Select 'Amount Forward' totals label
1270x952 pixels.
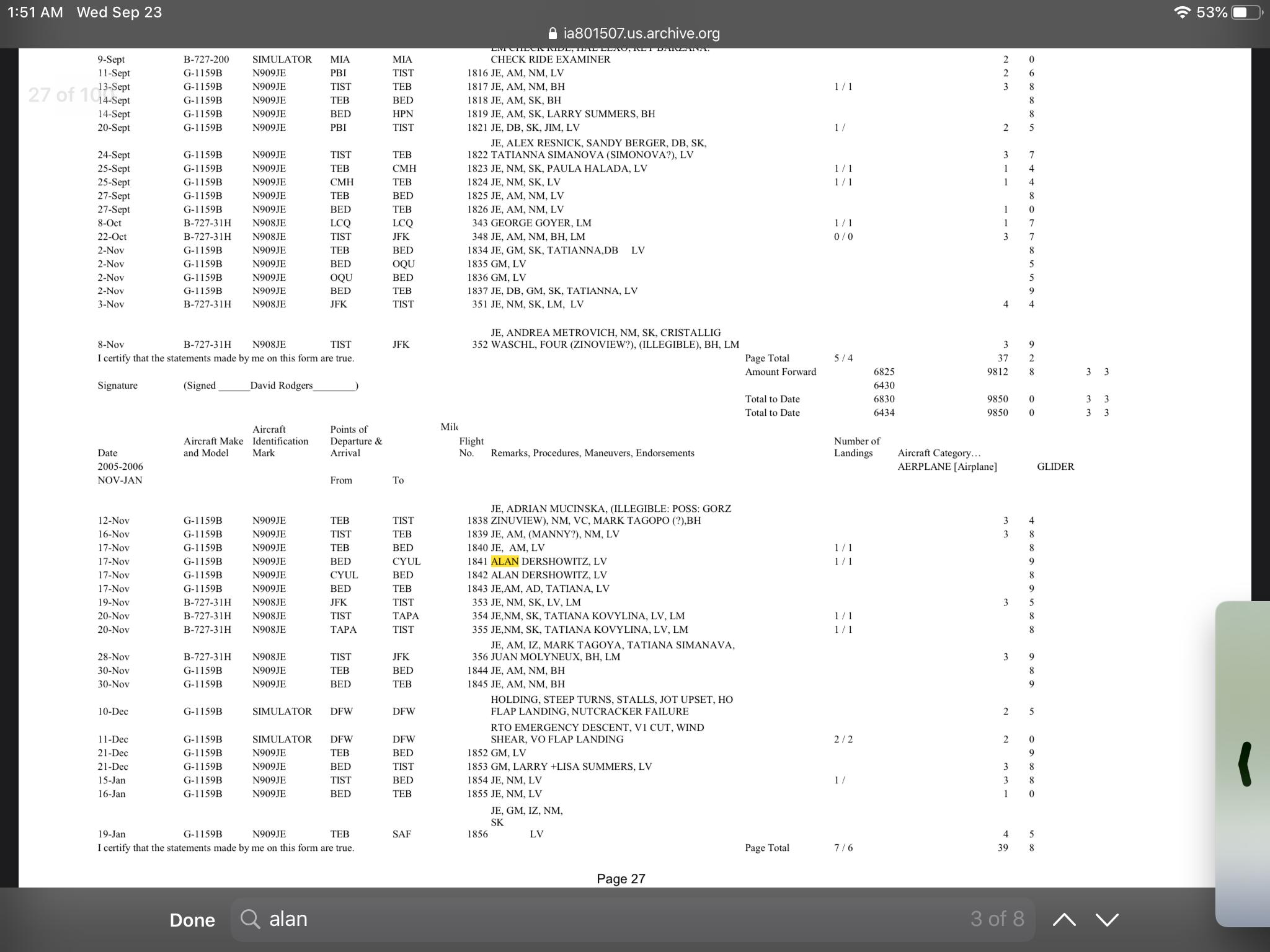[781, 372]
